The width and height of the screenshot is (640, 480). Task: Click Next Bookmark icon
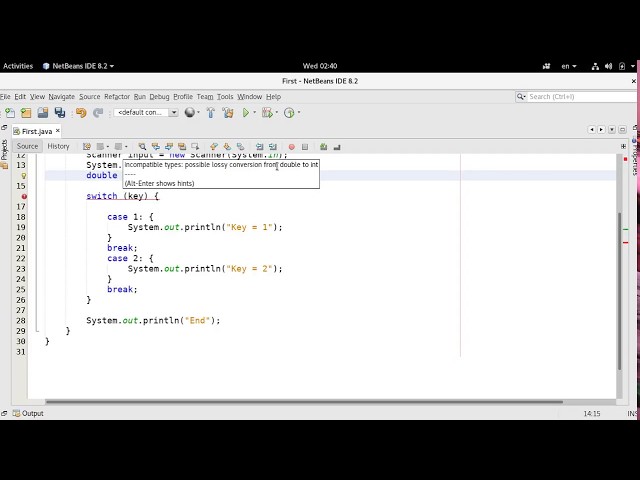pyautogui.click(x=227, y=147)
